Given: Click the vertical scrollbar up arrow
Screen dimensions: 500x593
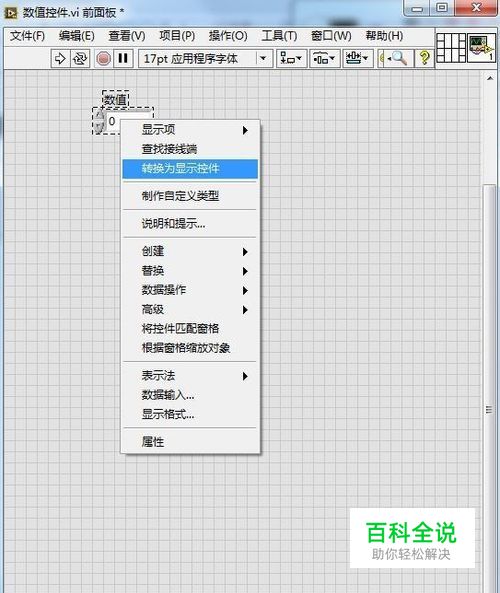Looking at the screenshot, I should [x=490, y=78].
